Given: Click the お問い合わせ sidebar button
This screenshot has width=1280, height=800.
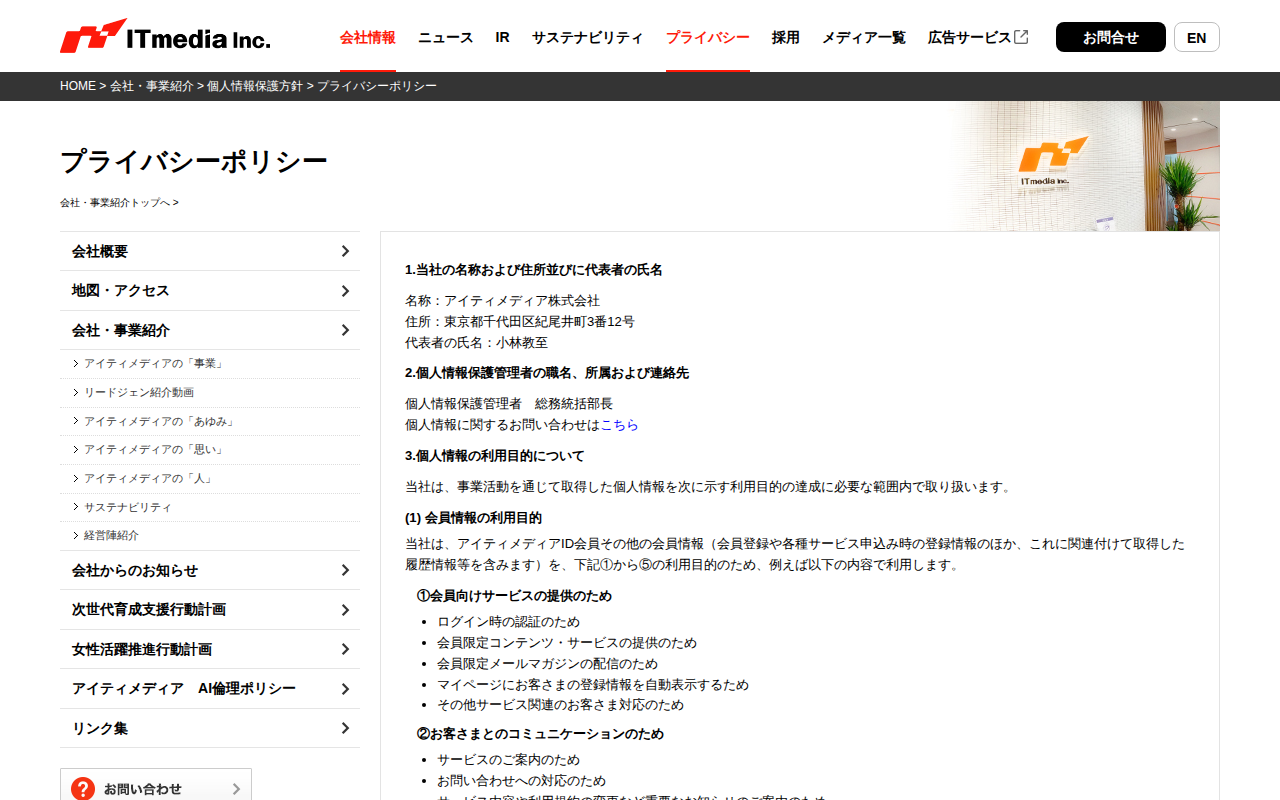Looking at the screenshot, I should tap(156, 785).
